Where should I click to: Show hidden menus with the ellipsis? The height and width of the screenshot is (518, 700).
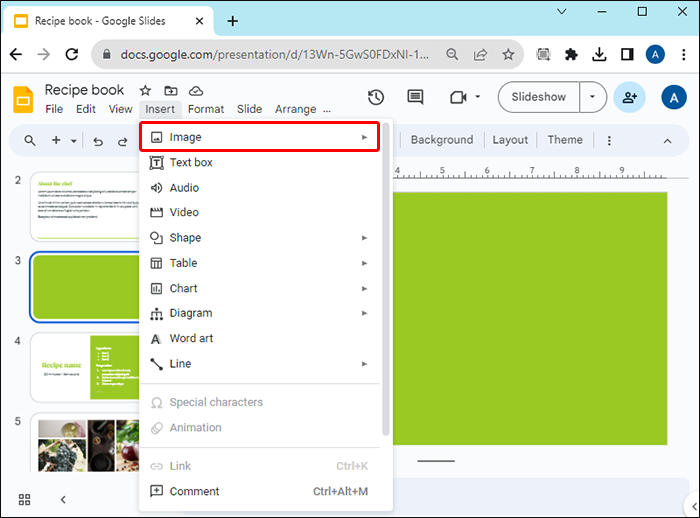(327, 110)
